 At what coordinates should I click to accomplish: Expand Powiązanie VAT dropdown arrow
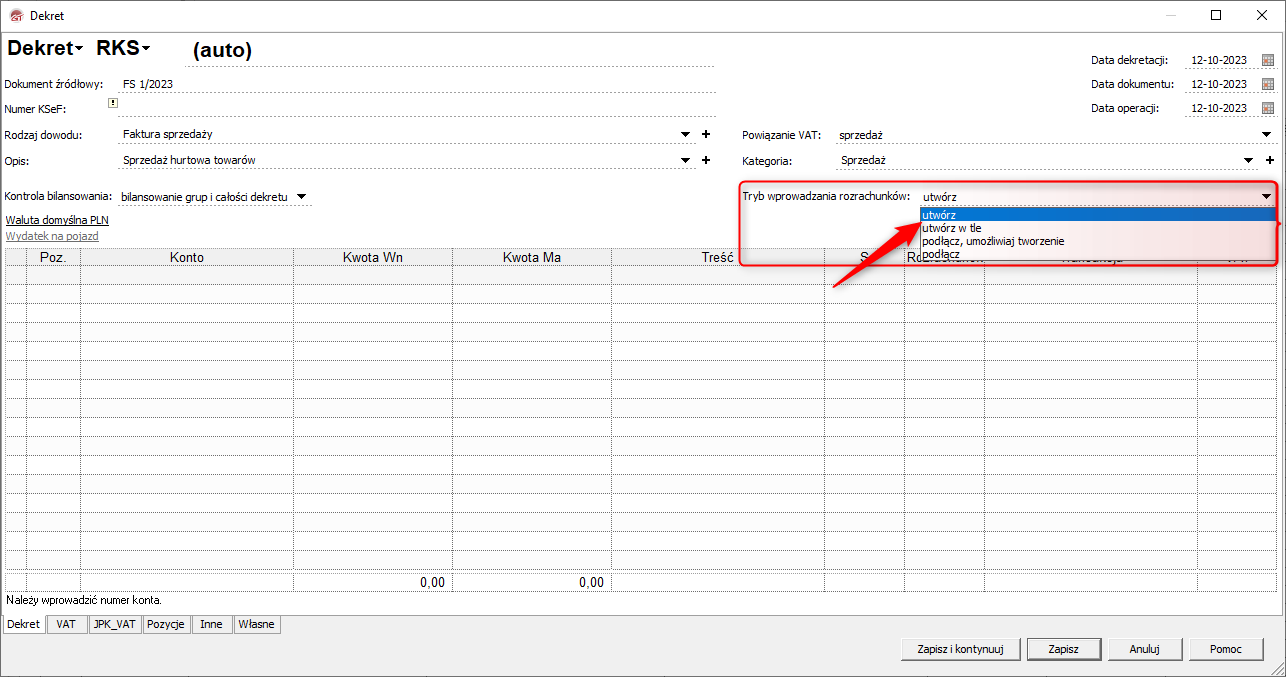(1266, 134)
